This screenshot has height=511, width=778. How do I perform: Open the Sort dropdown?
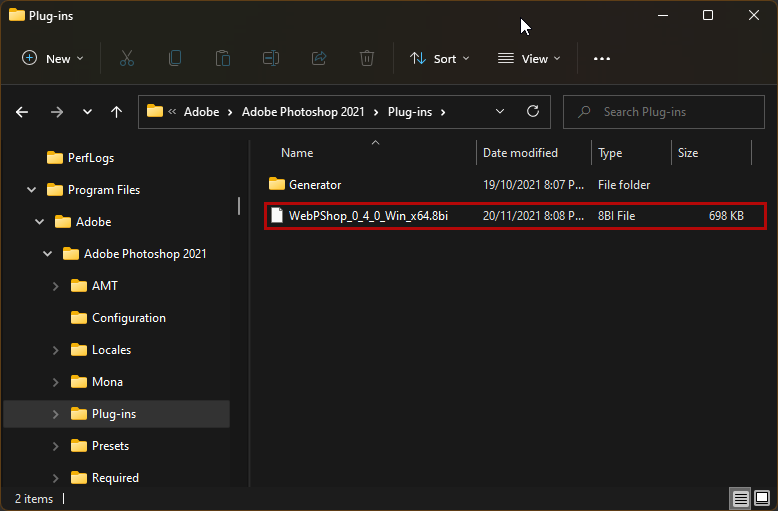coord(439,59)
